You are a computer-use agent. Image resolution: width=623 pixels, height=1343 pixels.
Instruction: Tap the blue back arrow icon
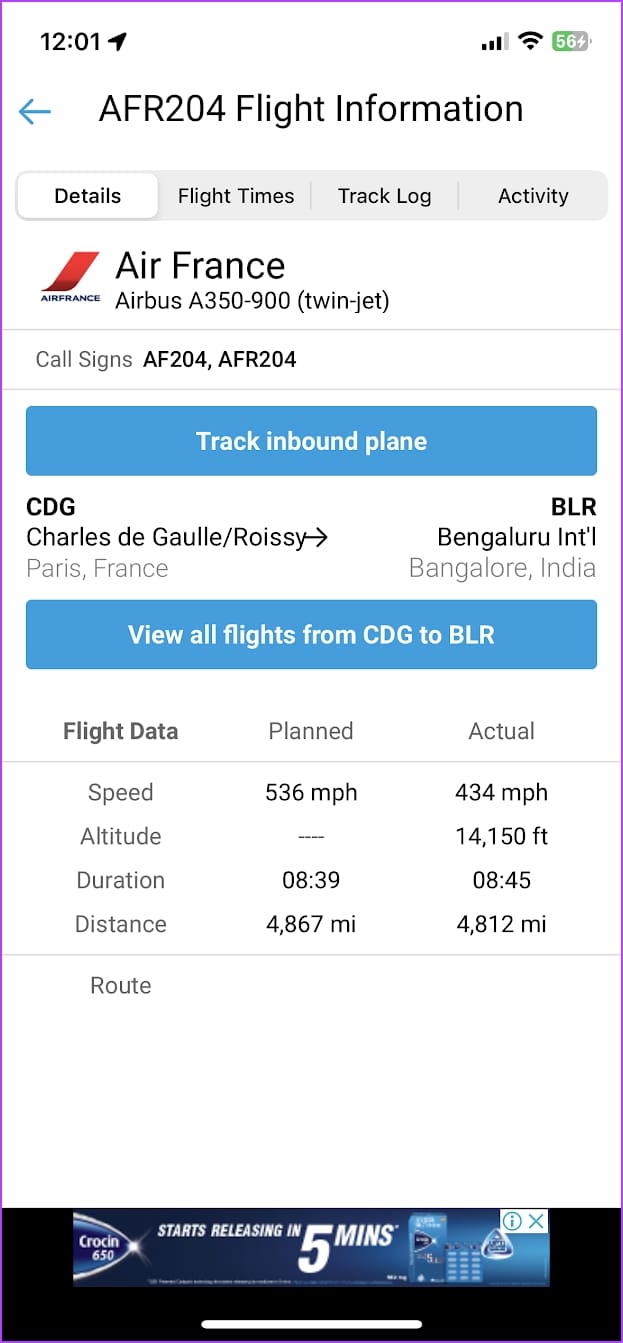35,111
